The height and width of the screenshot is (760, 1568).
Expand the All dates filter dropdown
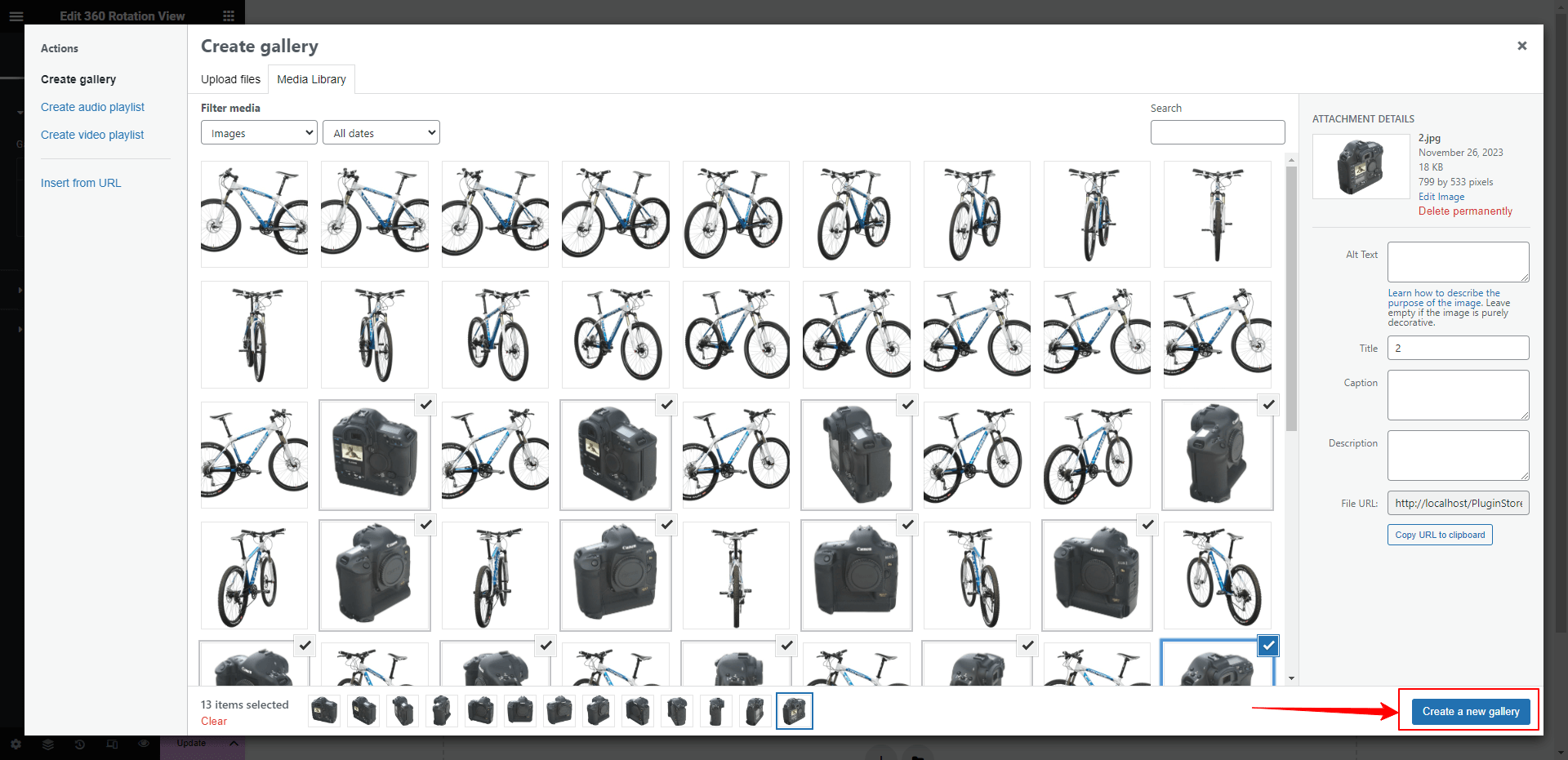(381, 133)
